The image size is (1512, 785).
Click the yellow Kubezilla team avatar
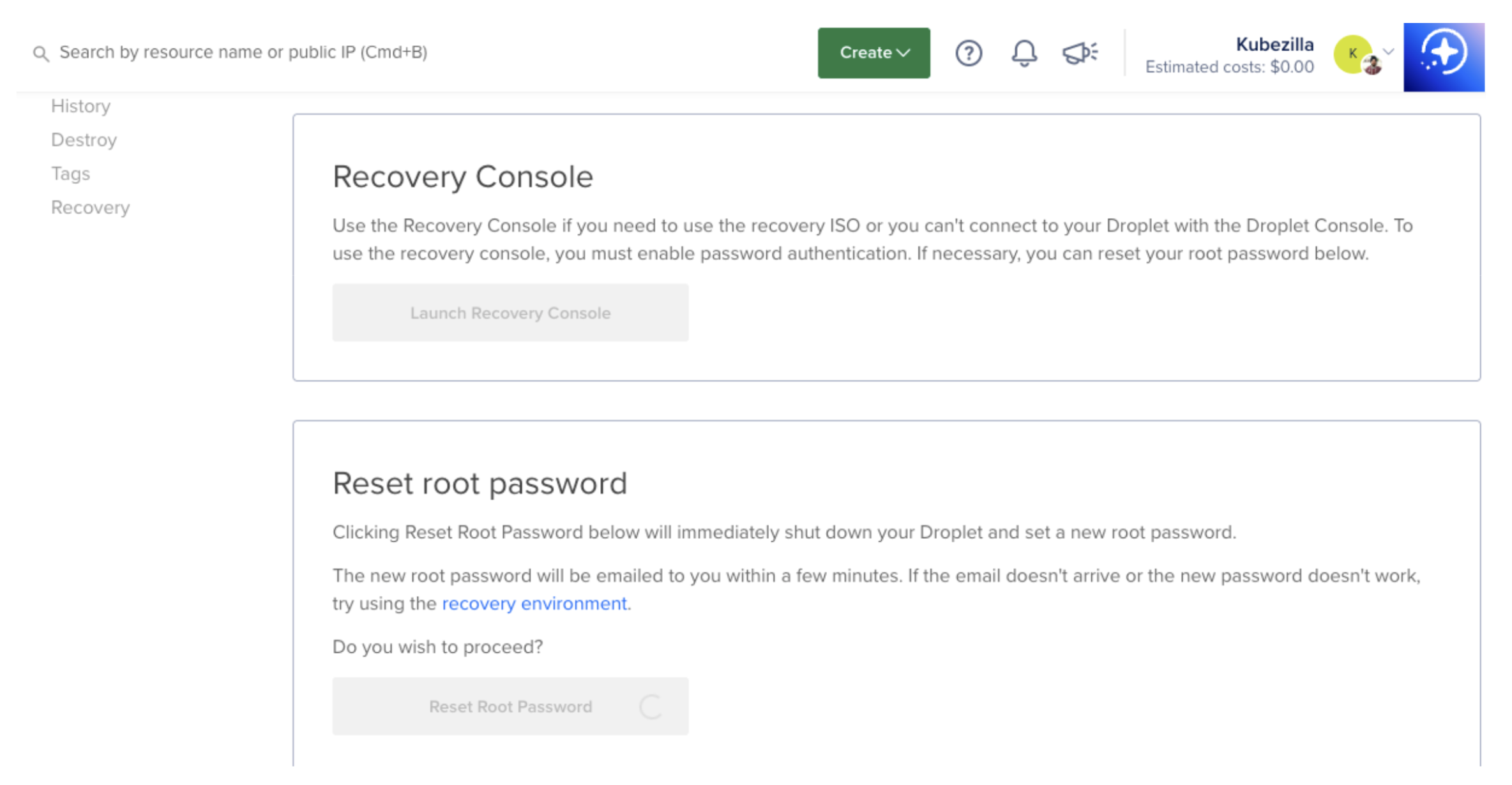(x=1352, y=54)
